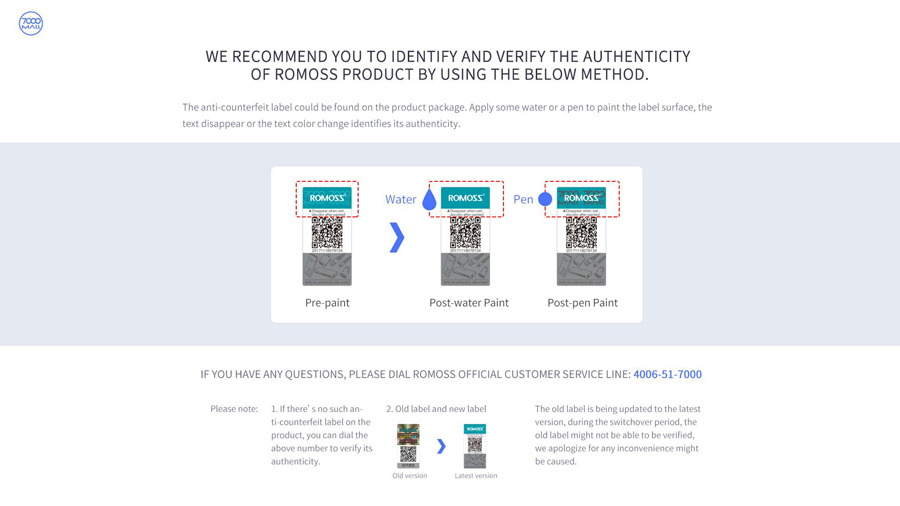Click the large blue arrow after Pre-paint label
900x506 pixels.
click(x=397, y=237)
